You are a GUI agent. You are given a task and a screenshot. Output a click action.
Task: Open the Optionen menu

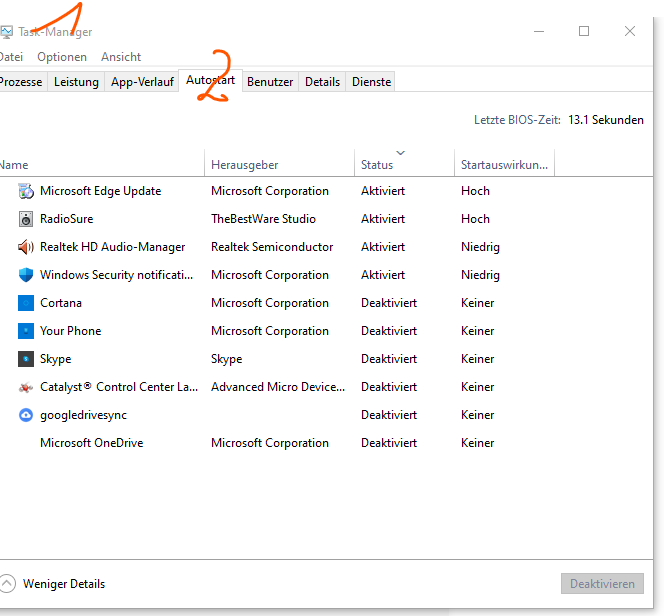tap(62, 57)
